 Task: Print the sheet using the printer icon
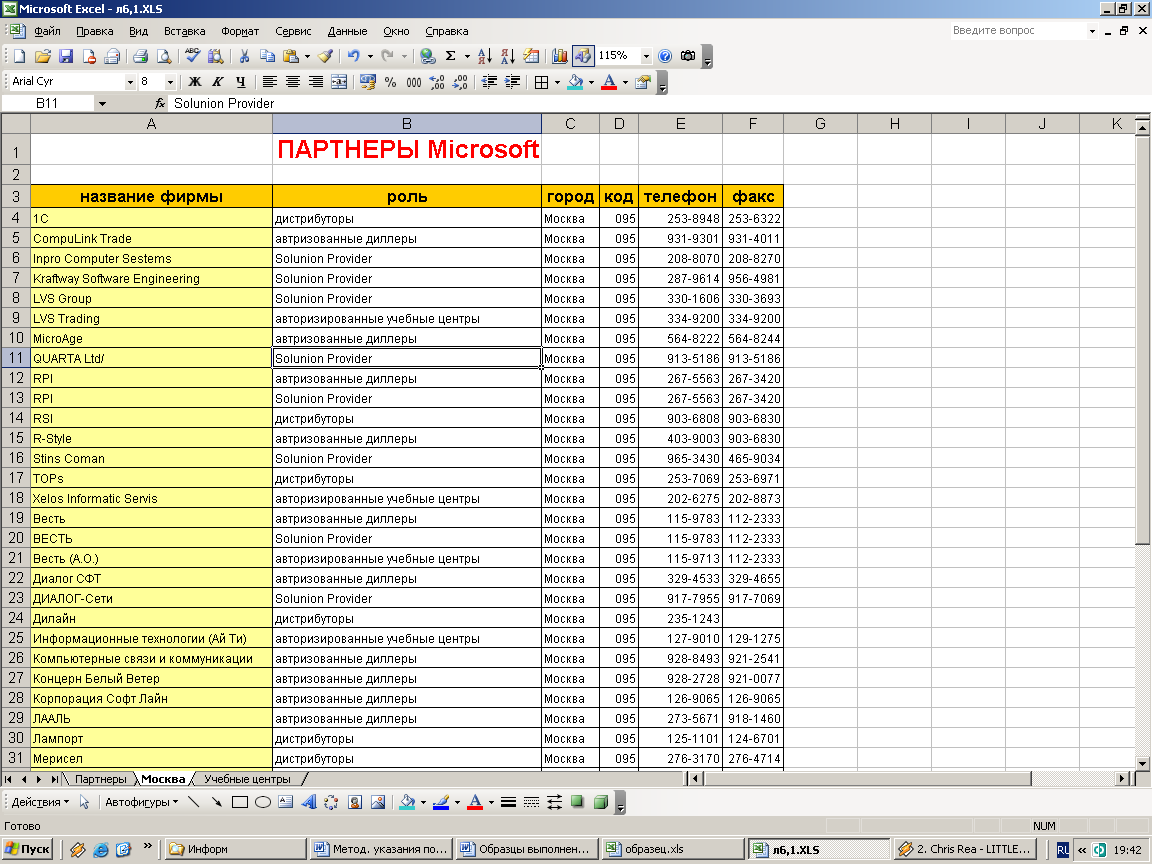click(x=140, y=56)
